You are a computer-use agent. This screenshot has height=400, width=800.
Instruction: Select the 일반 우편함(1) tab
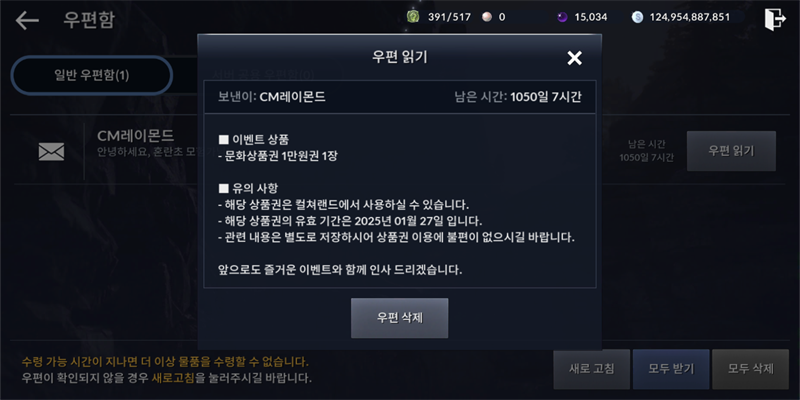[92, 76]
